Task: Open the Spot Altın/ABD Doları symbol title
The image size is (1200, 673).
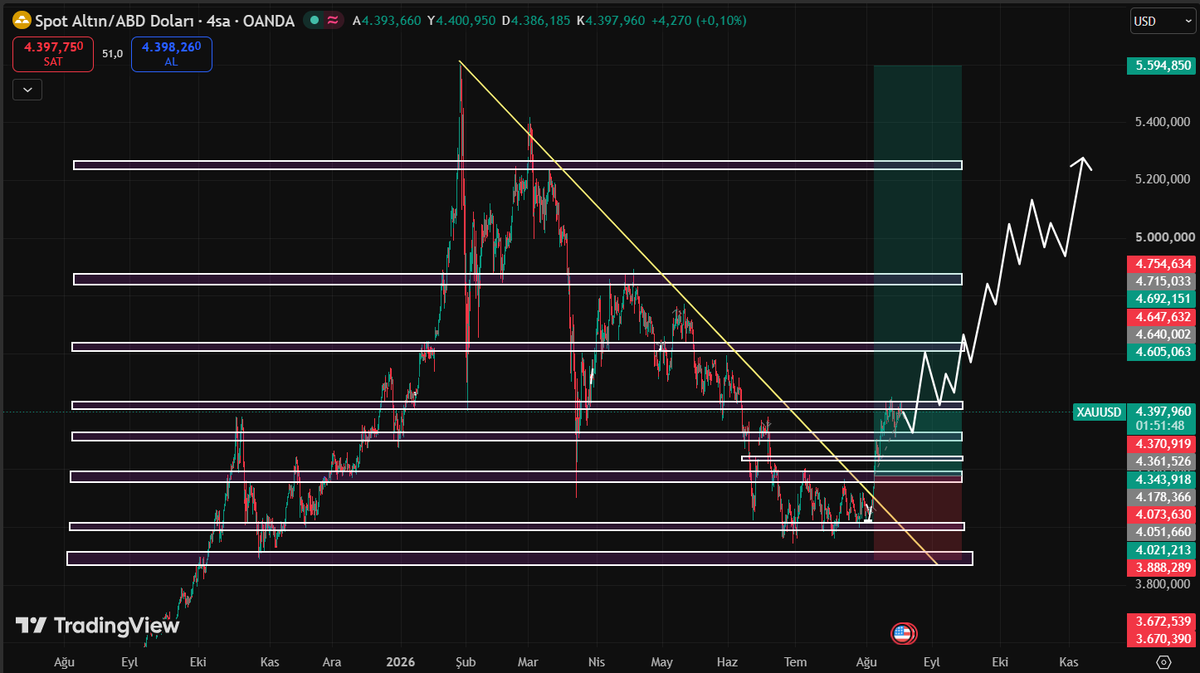Action: tap(164, 20)
